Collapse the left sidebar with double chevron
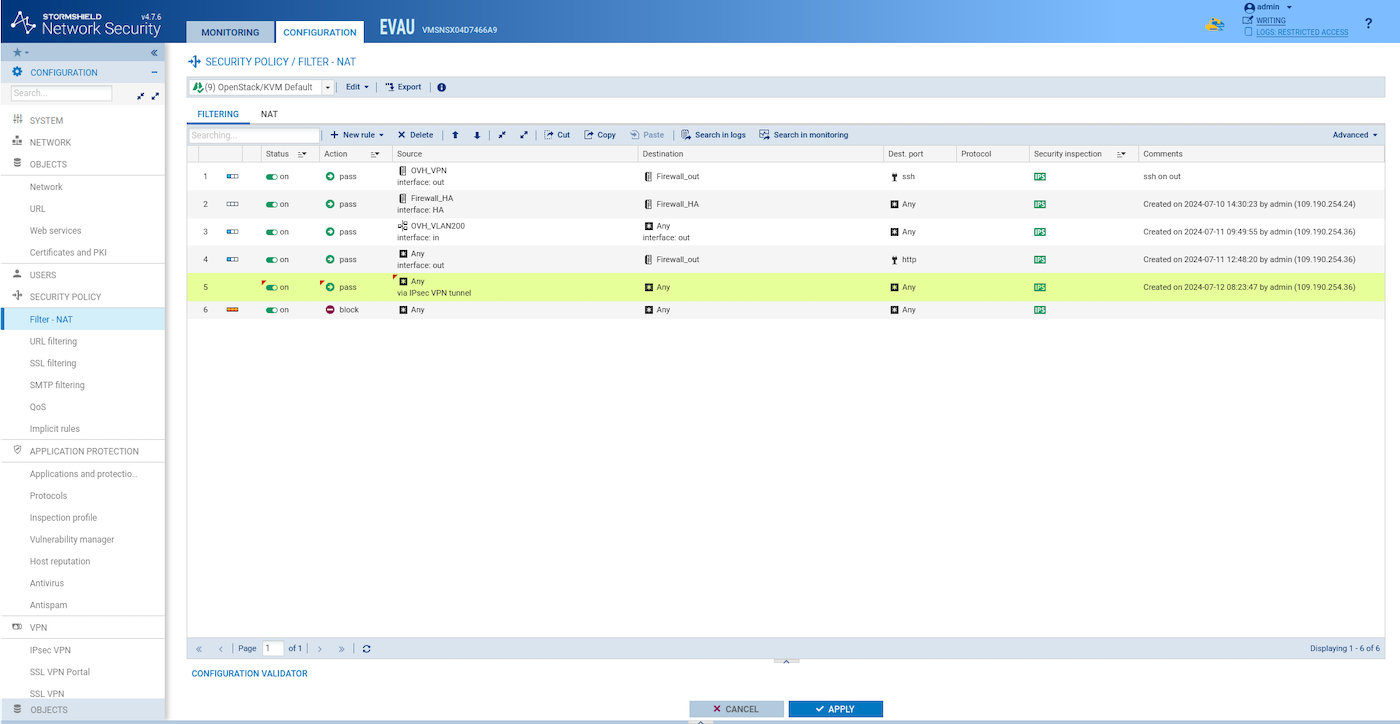This screenshot has height=724, width=1400. point(154,52)
